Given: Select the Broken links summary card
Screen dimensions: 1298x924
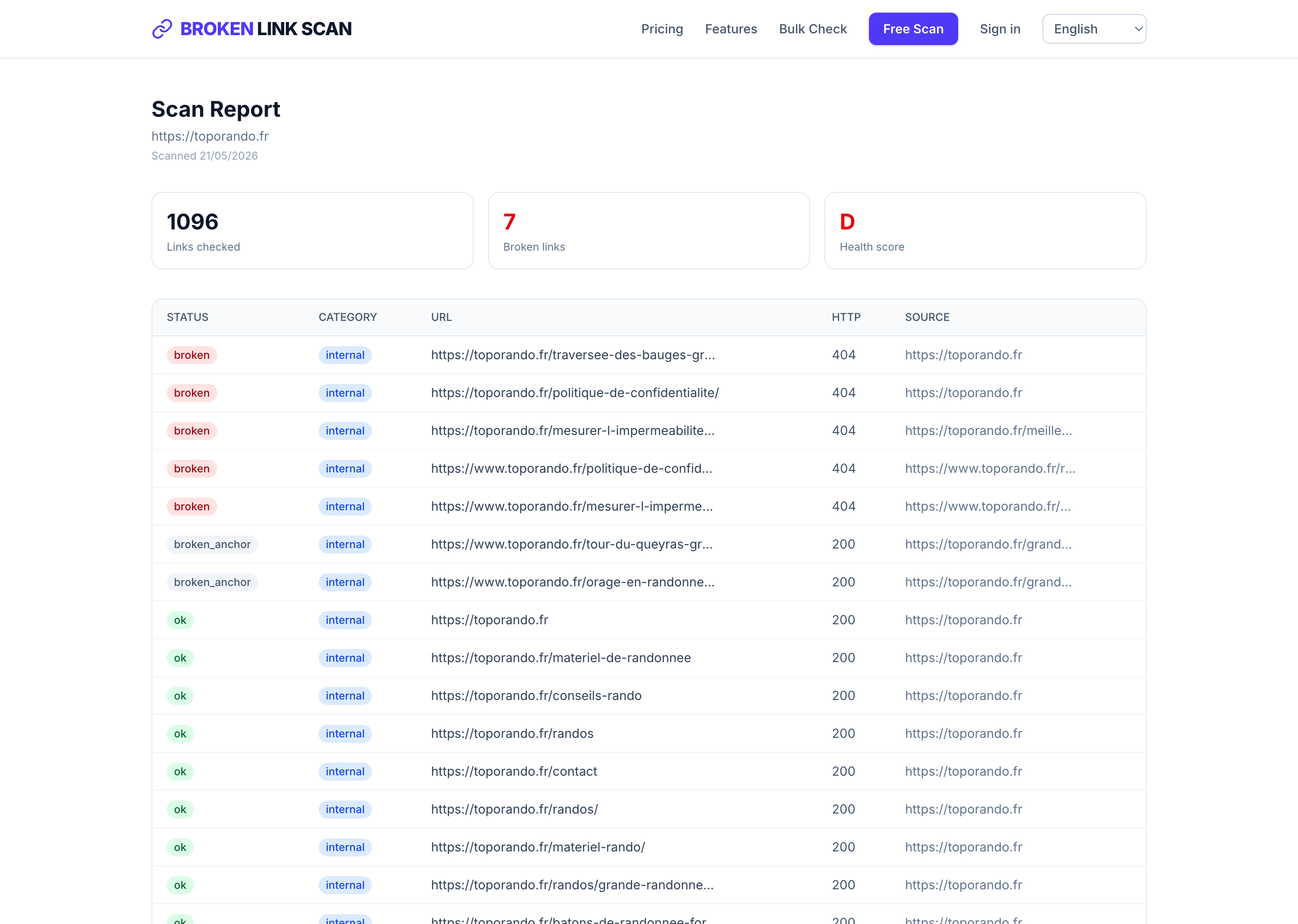Looking at the screenshot, I should click(x=648, y=231).
